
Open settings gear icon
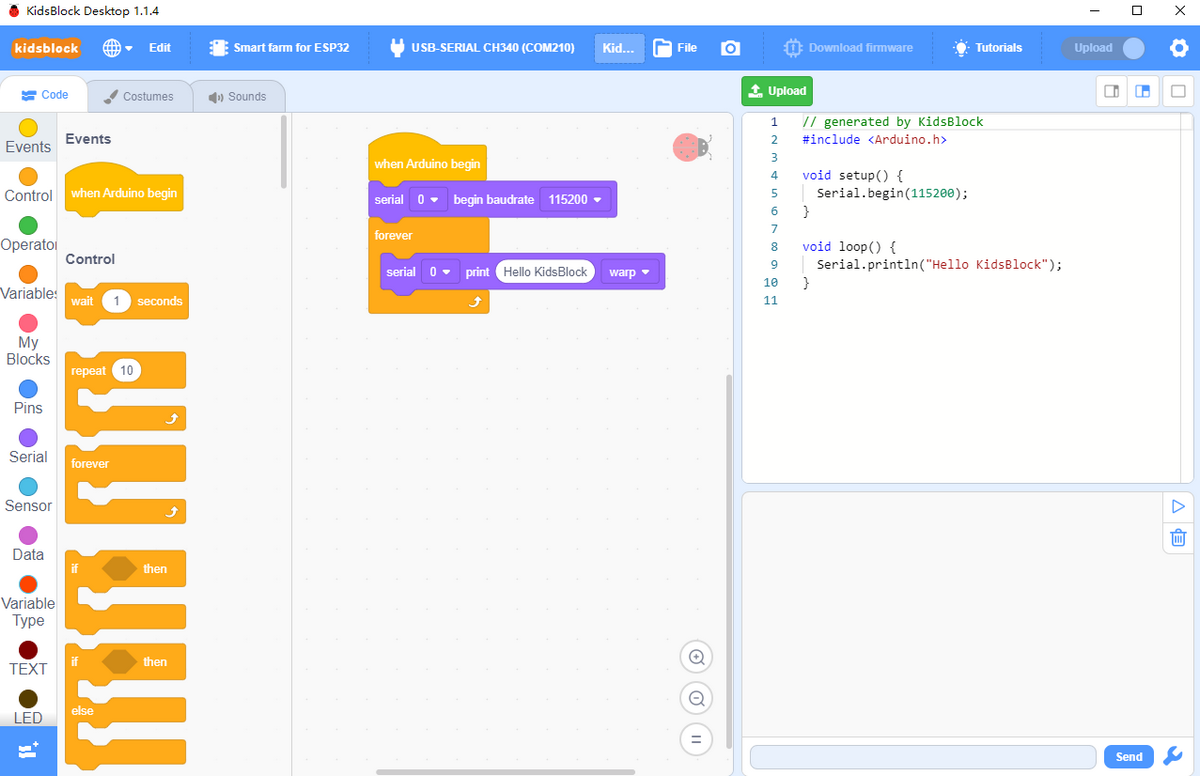(x=1178, y=48)
